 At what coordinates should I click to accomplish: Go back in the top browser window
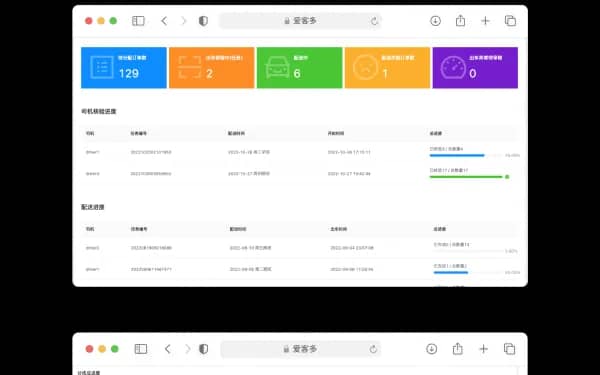tap(164, 21)
